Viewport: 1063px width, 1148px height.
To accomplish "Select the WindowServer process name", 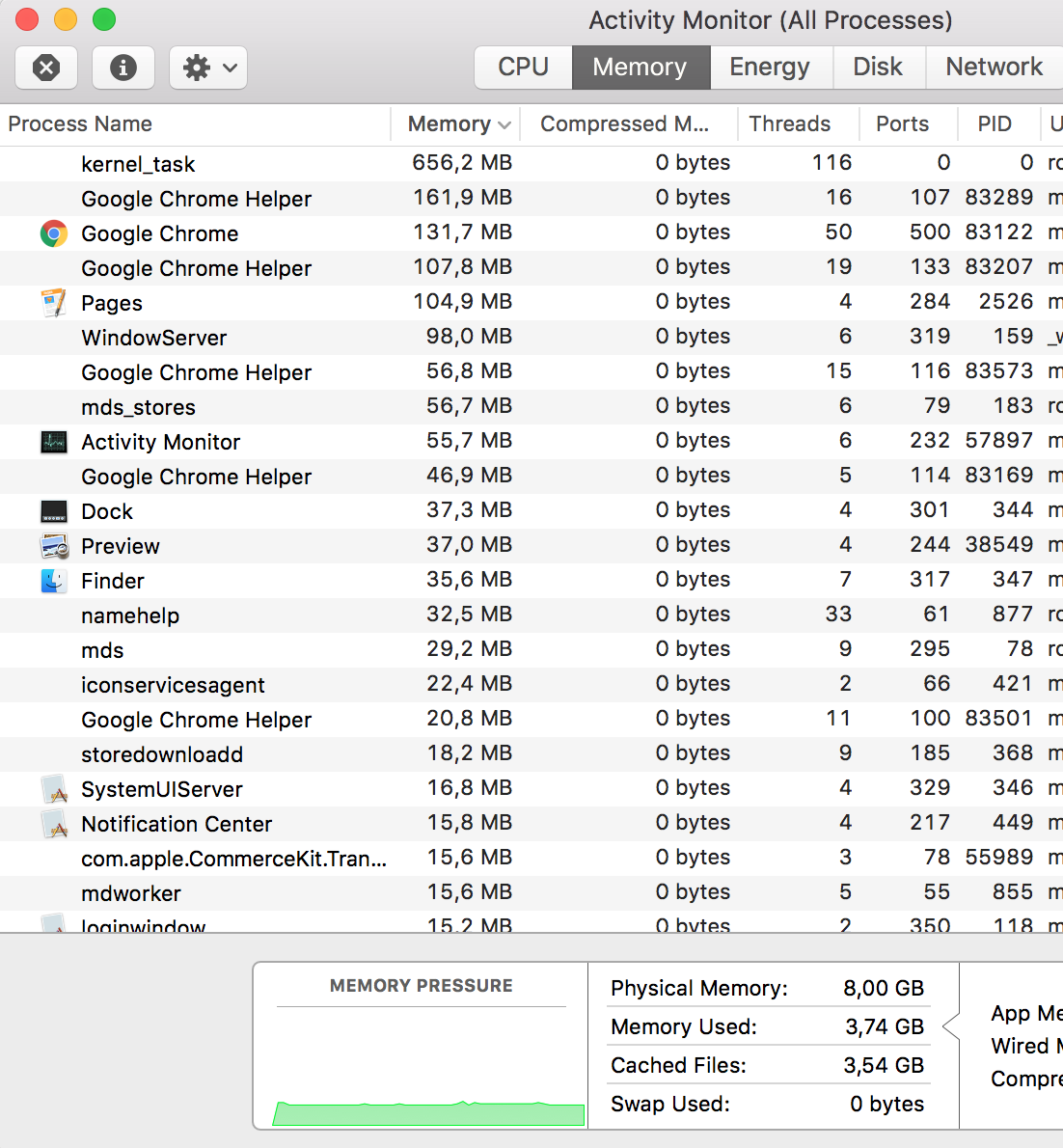I will [x=153, y=339].
